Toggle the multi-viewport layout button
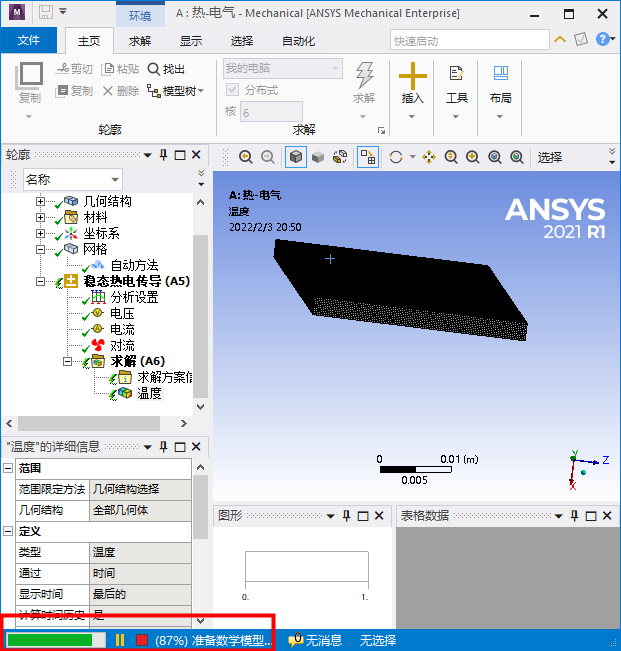Image resolution: width=621 pixels, height=651 pixels. point(367,157)
